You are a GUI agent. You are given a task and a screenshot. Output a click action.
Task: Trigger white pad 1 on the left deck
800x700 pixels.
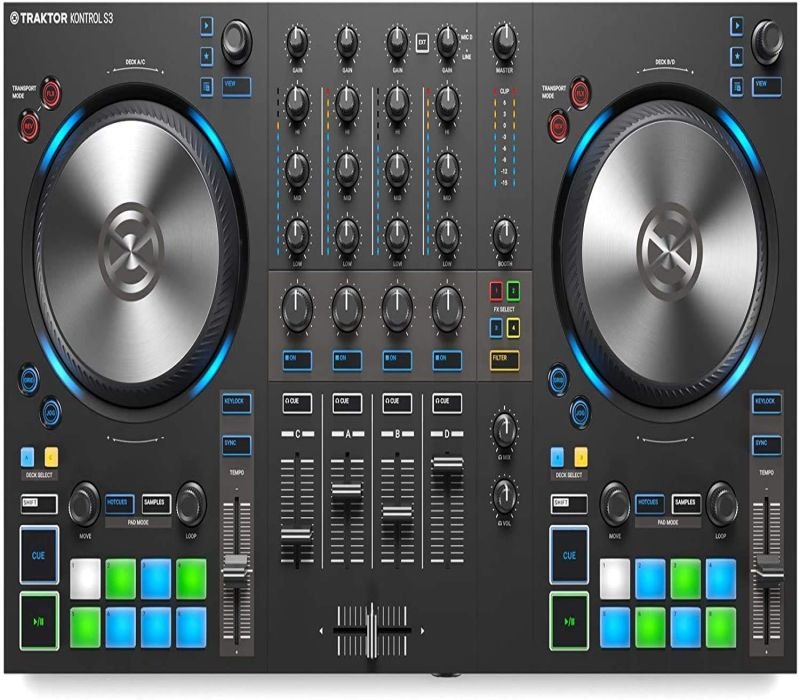pos(85,579)
